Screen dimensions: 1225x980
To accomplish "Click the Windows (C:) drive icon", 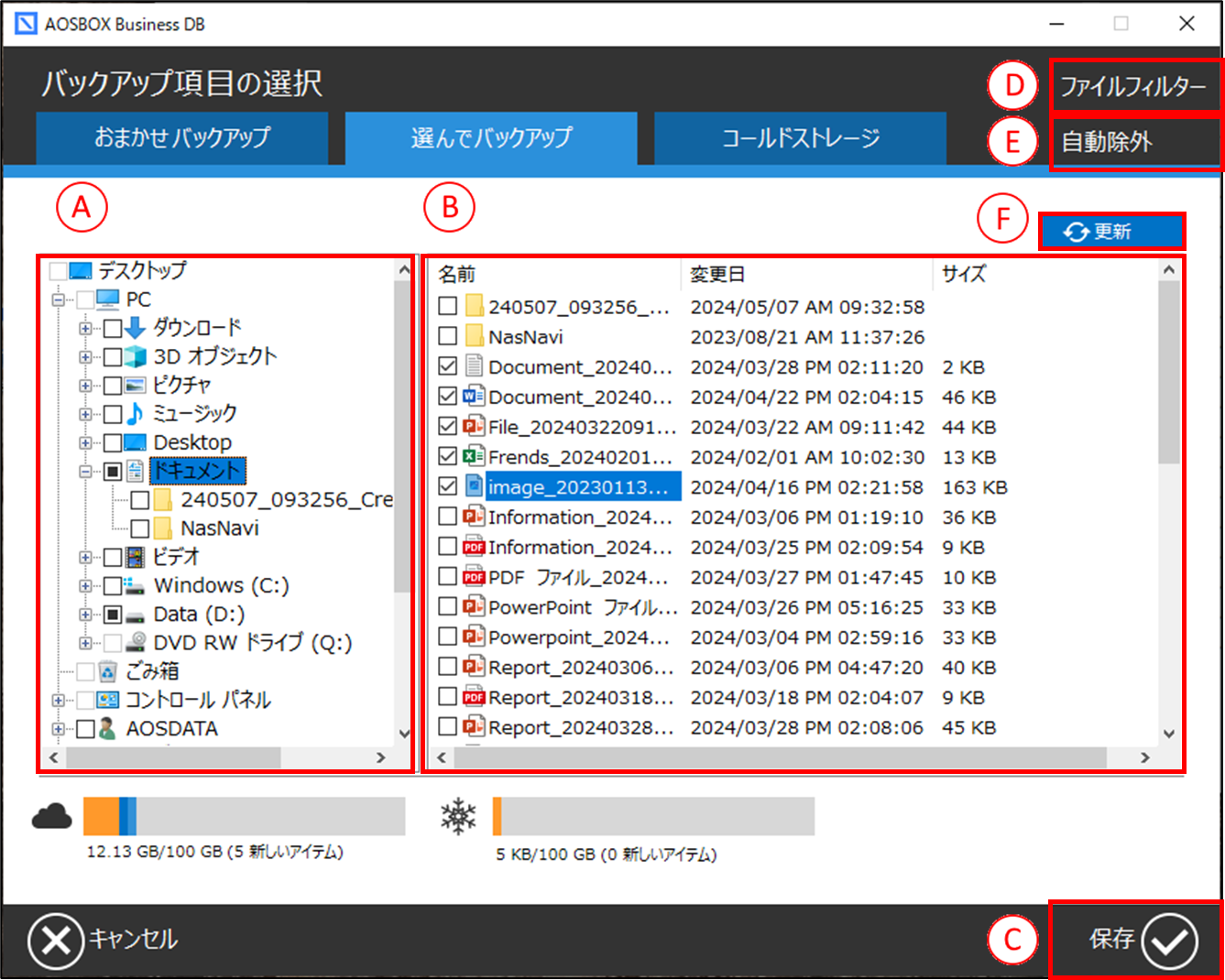I will [136, 585].
